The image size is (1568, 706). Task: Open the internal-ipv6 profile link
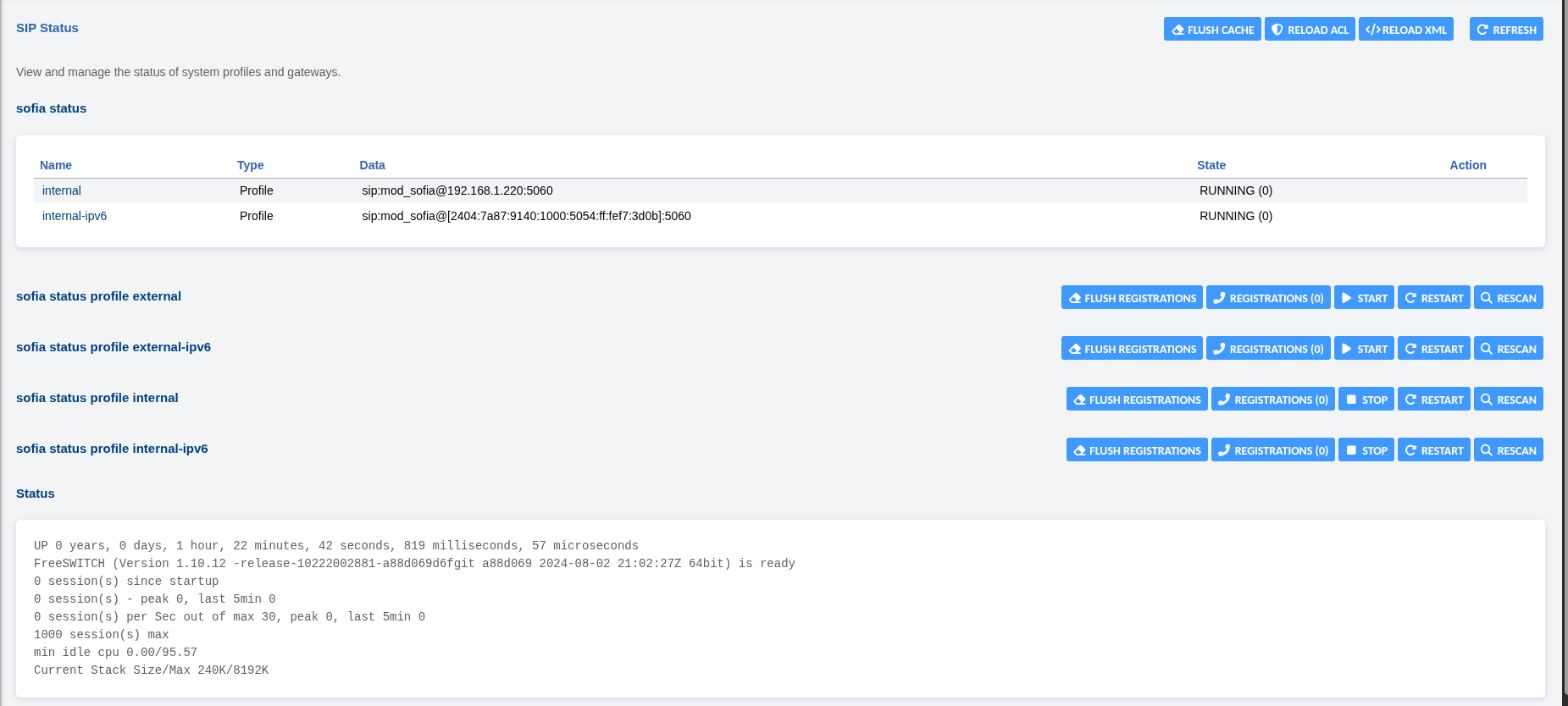[75, 216]
